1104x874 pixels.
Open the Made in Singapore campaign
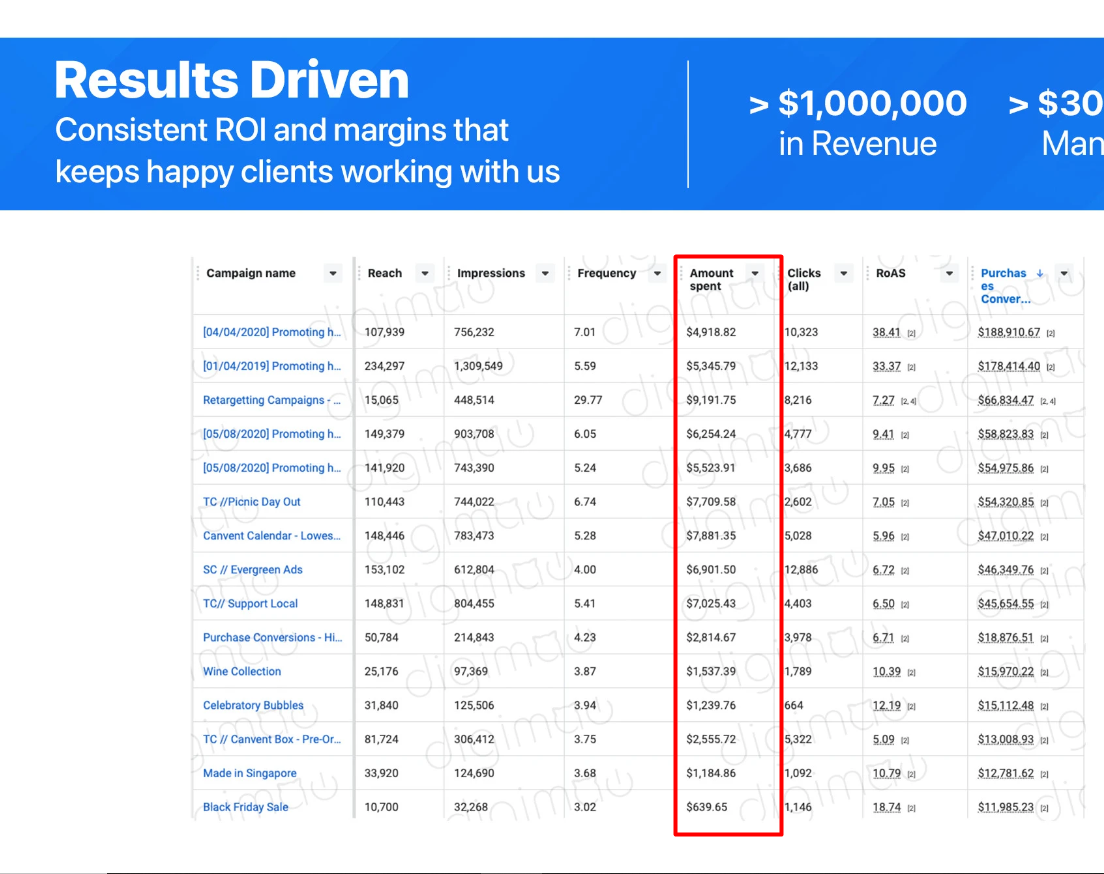(249, 773)
